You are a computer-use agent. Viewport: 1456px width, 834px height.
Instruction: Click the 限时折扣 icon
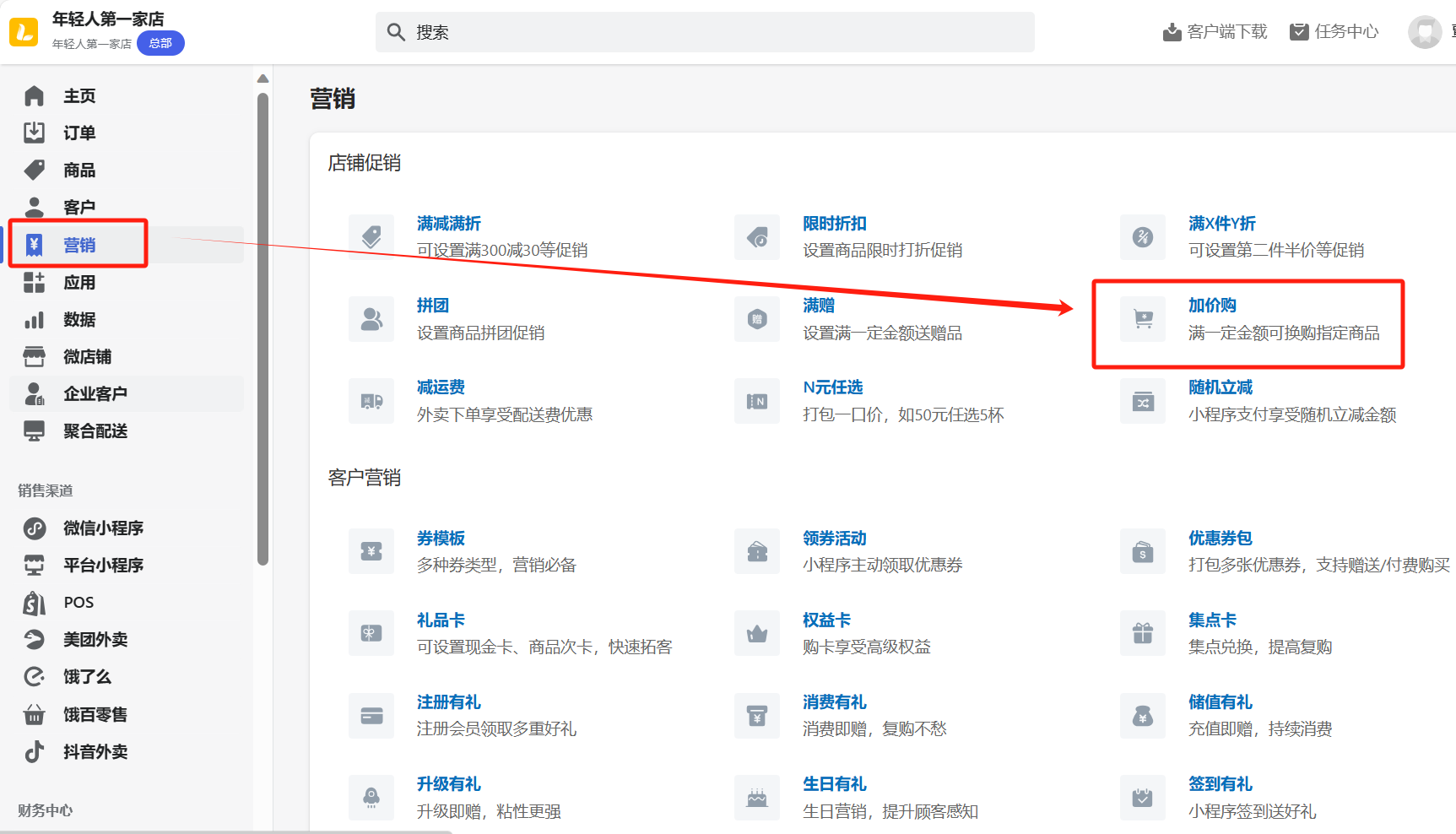(757, 237)
